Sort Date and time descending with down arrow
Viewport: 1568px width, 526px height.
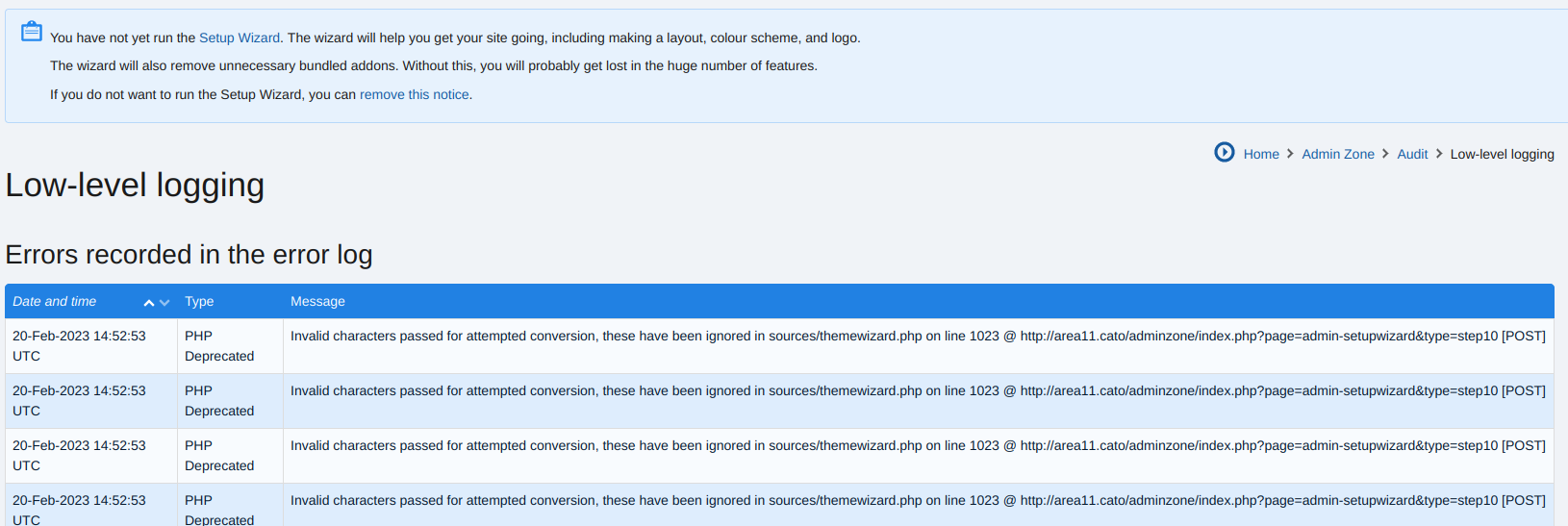164,303
